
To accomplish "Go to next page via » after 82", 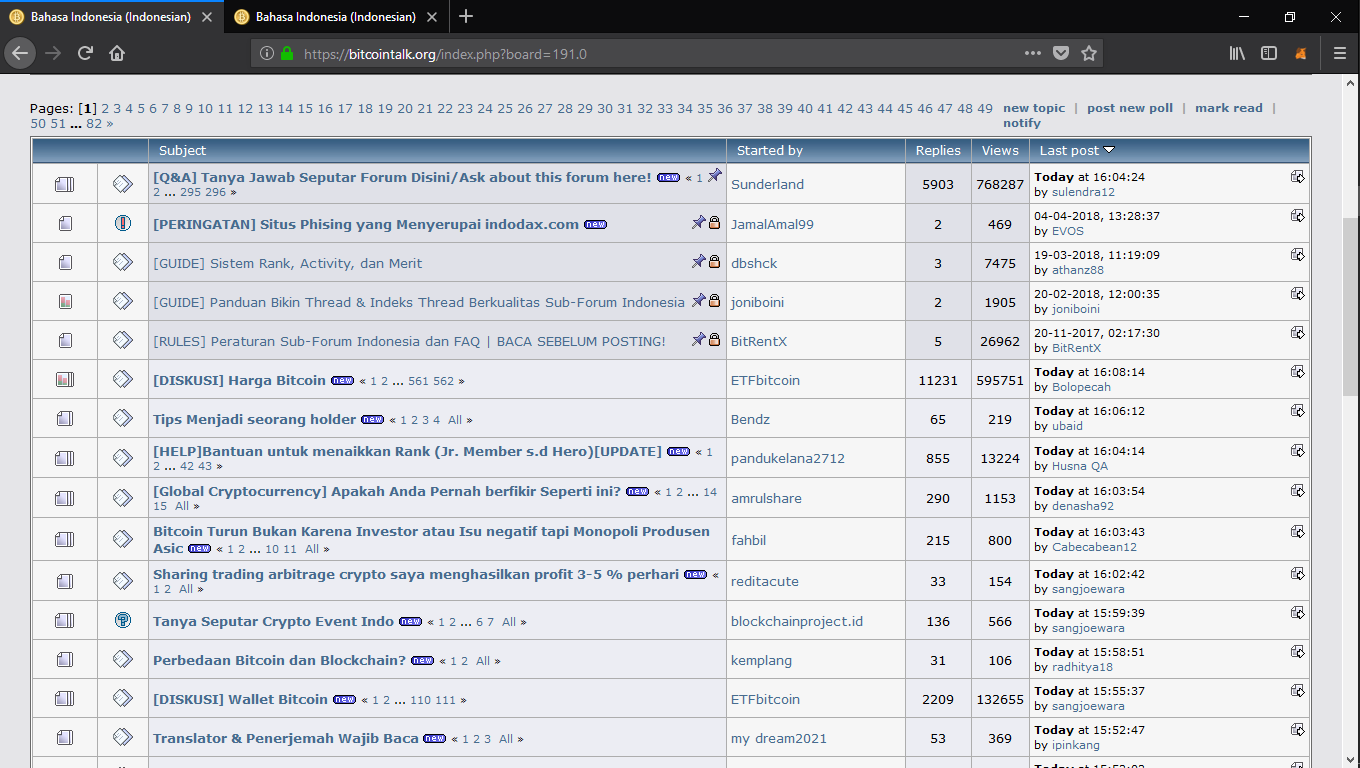I will 109,123.
